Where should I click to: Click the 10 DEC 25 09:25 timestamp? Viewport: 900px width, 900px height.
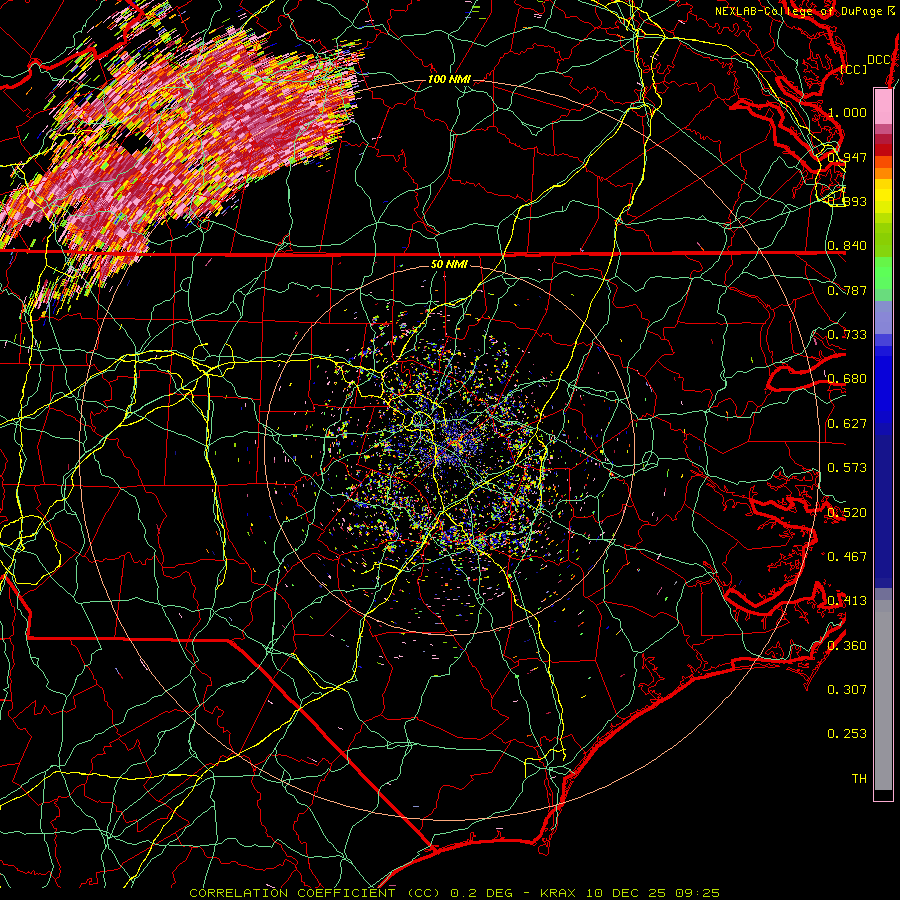coord(651,893)
